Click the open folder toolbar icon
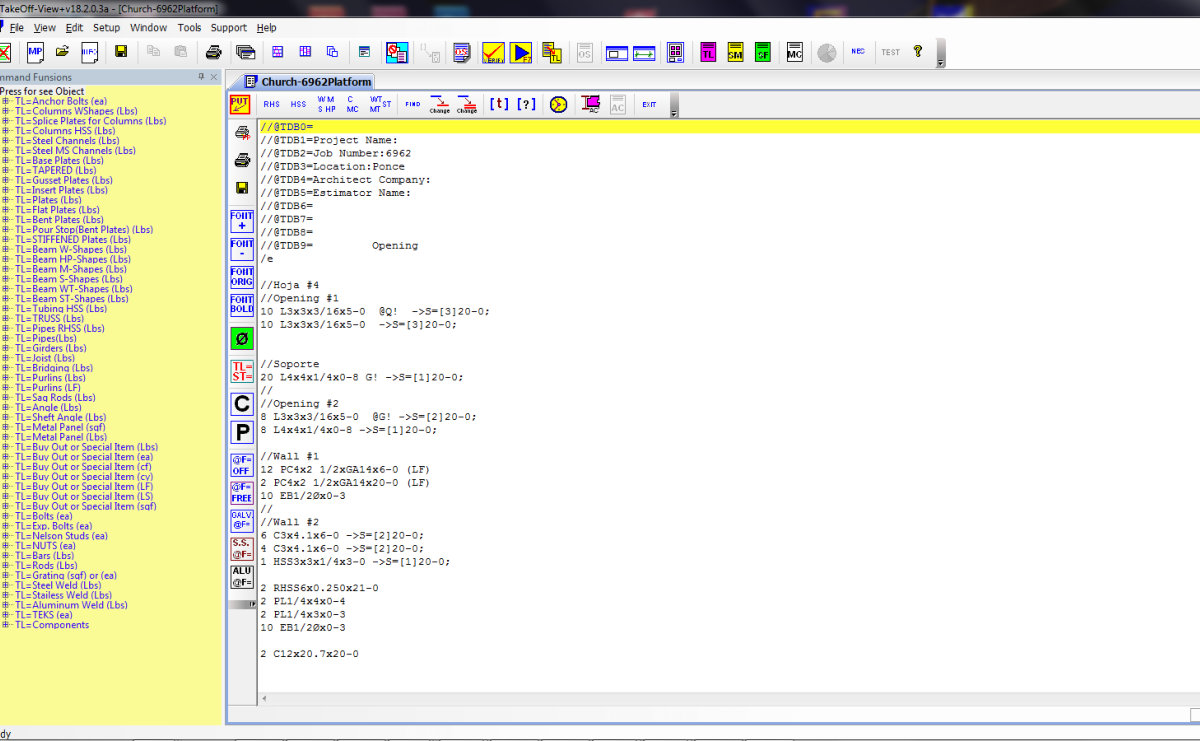Screen dimensions: 1200x741 pos(62,52)
